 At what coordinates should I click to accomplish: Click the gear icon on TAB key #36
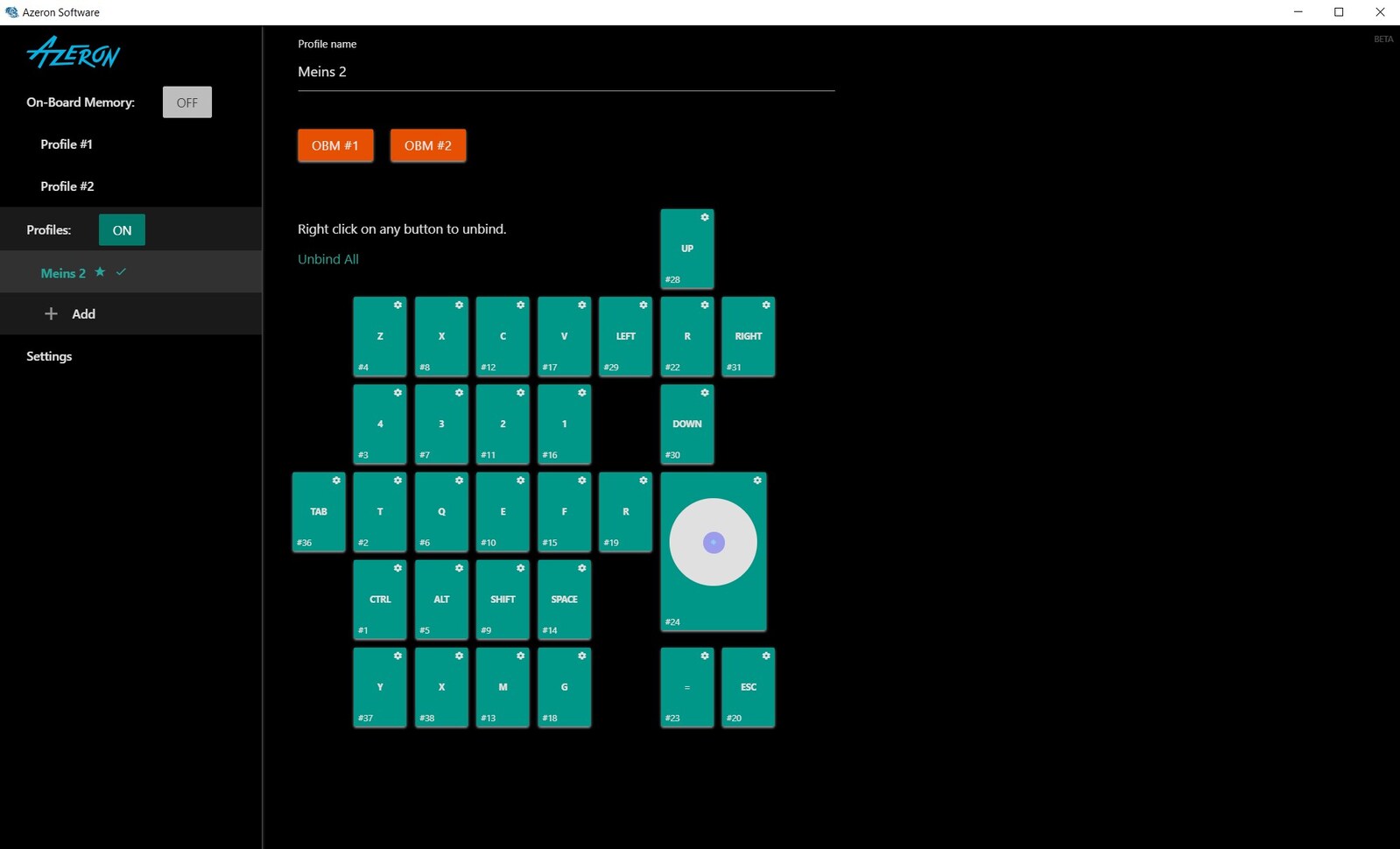(336, 481)
